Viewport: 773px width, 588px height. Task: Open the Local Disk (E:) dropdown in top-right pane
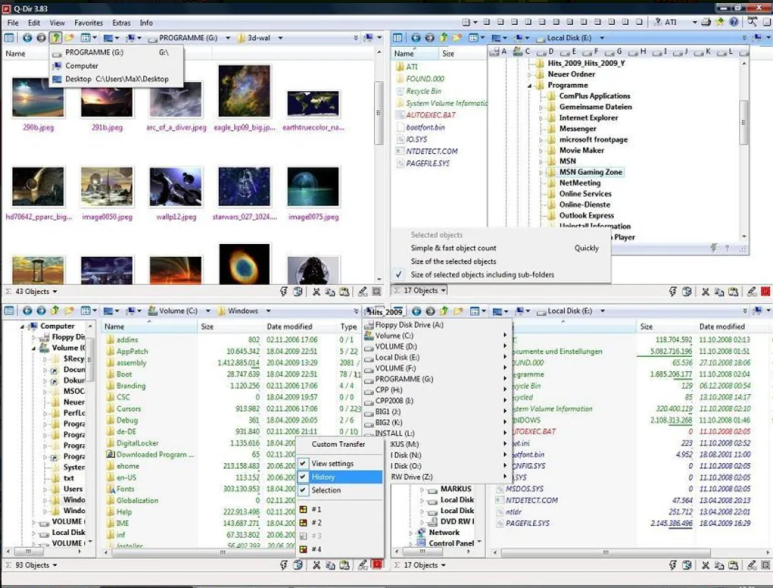602,38
